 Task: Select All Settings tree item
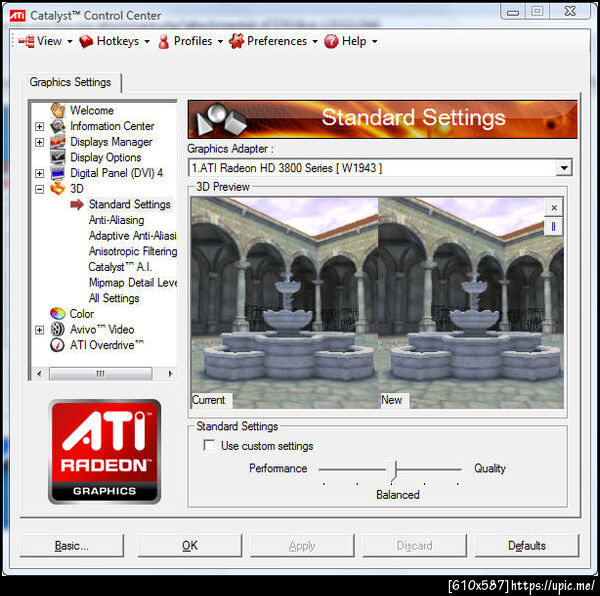pos(114,298)
